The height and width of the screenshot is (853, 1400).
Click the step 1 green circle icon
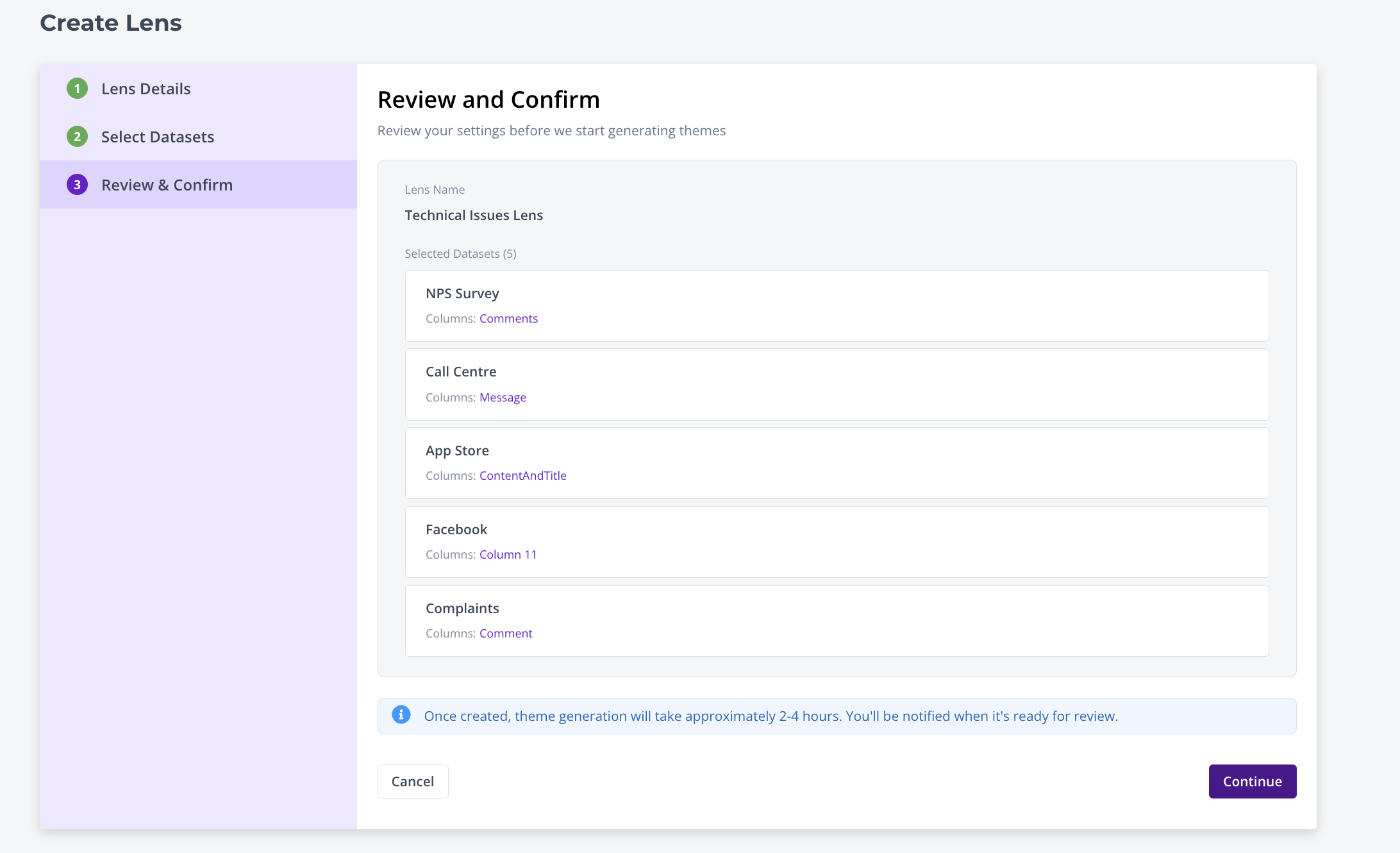(78, 89)
